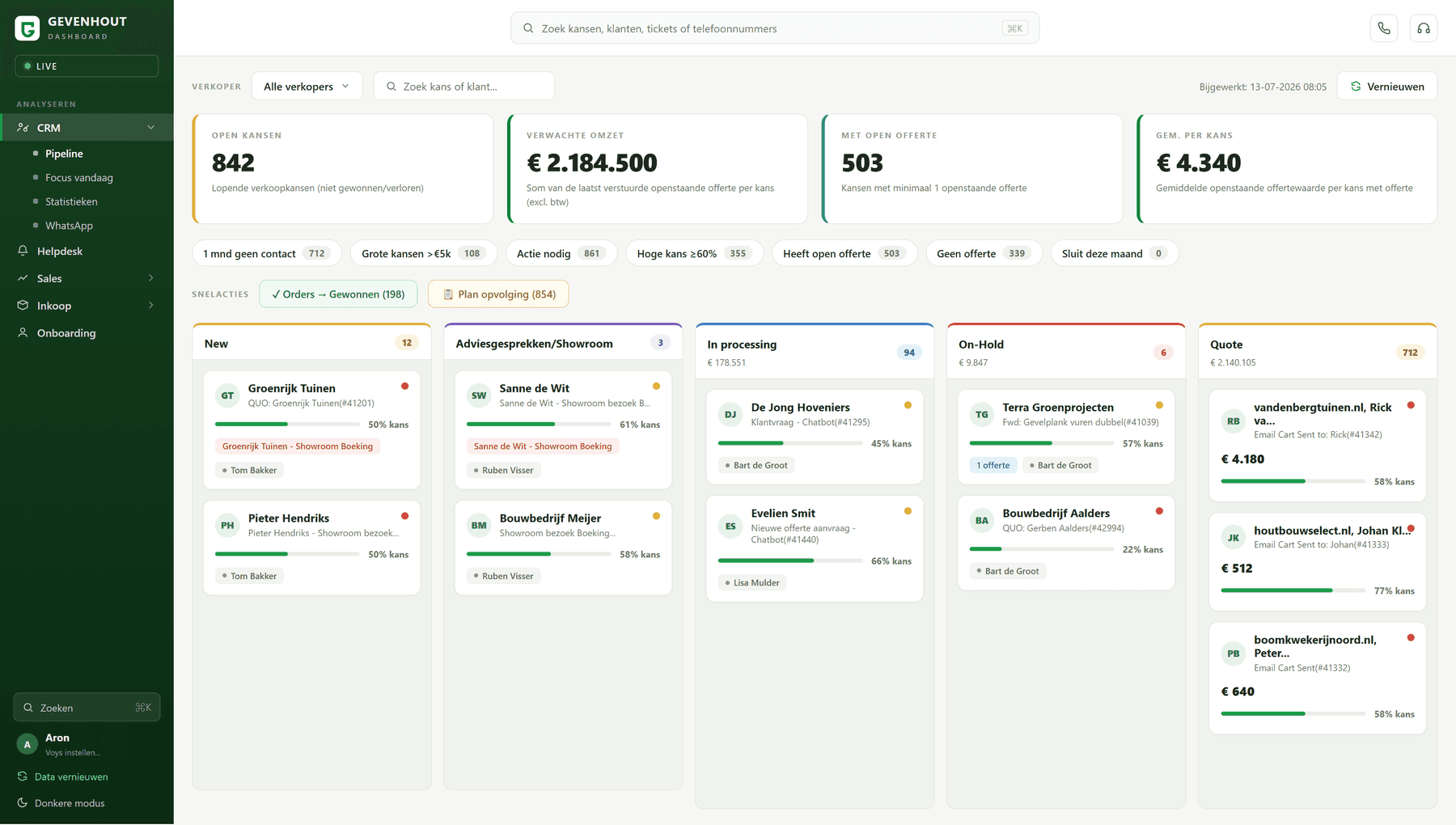Expand the Sales submenu arrow

point(150,278)
